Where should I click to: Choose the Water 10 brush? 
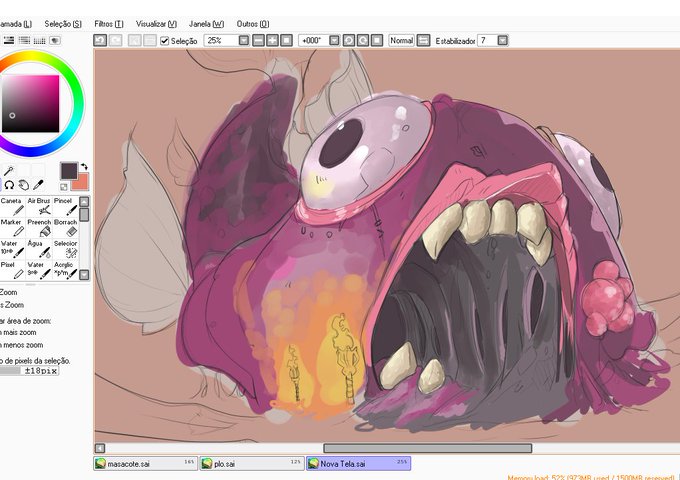click(x=12, y=249)
